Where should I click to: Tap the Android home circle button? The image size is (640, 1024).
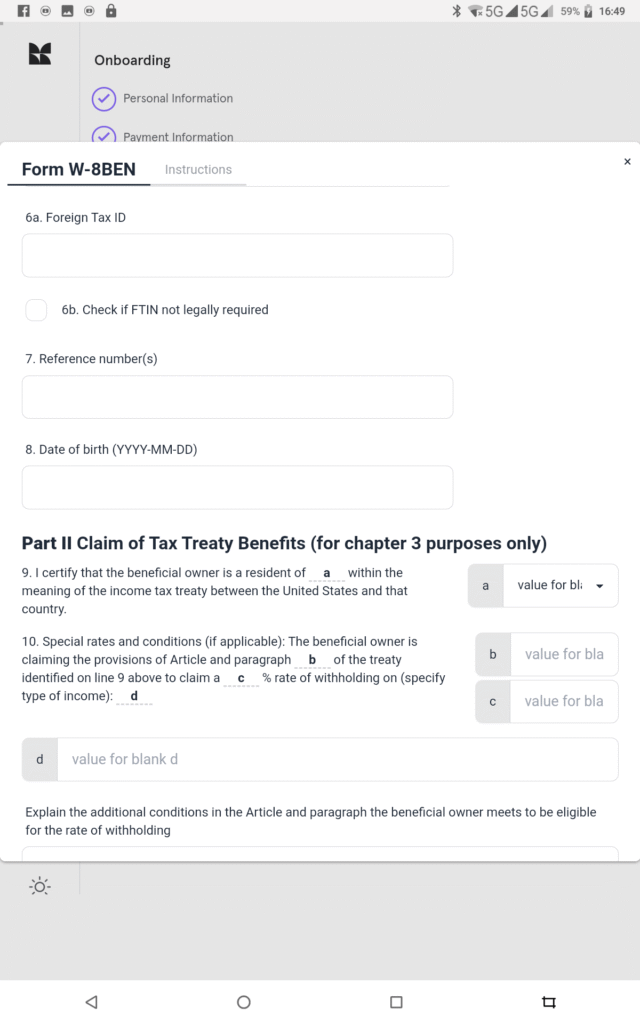coord(243,1001)
